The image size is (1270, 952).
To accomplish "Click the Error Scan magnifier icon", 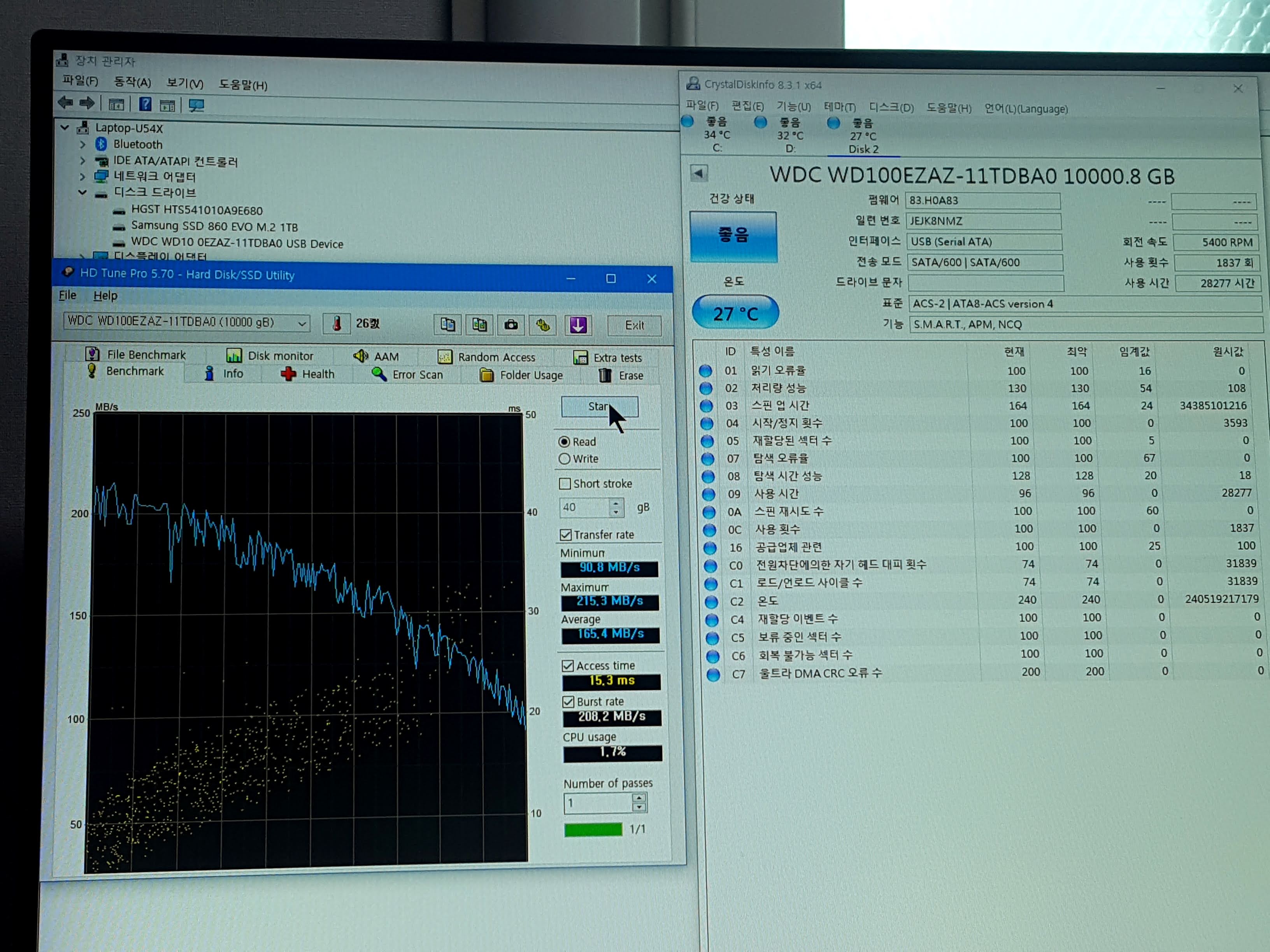I will click(379, 374).
